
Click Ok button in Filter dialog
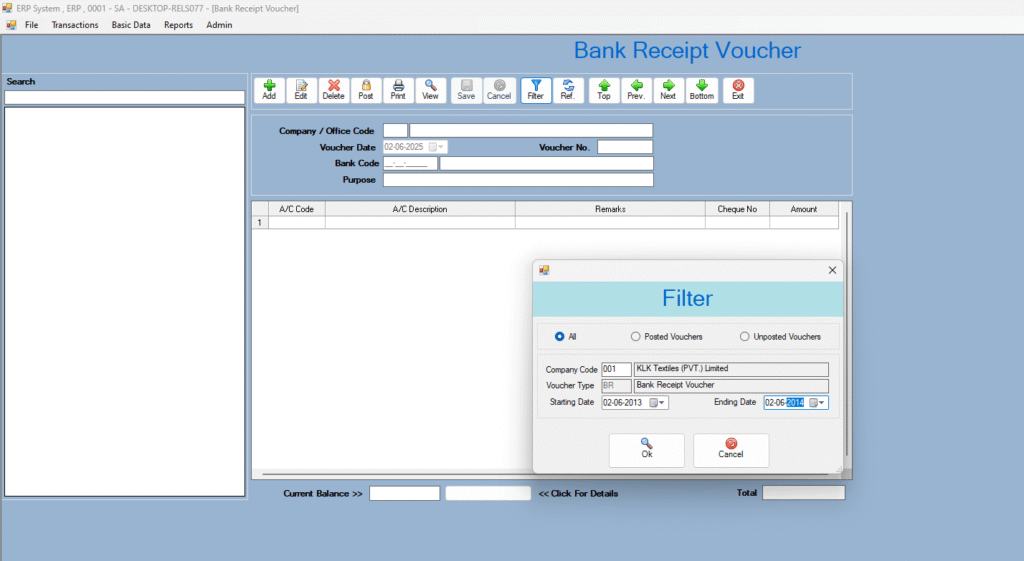tap(646, 450)
